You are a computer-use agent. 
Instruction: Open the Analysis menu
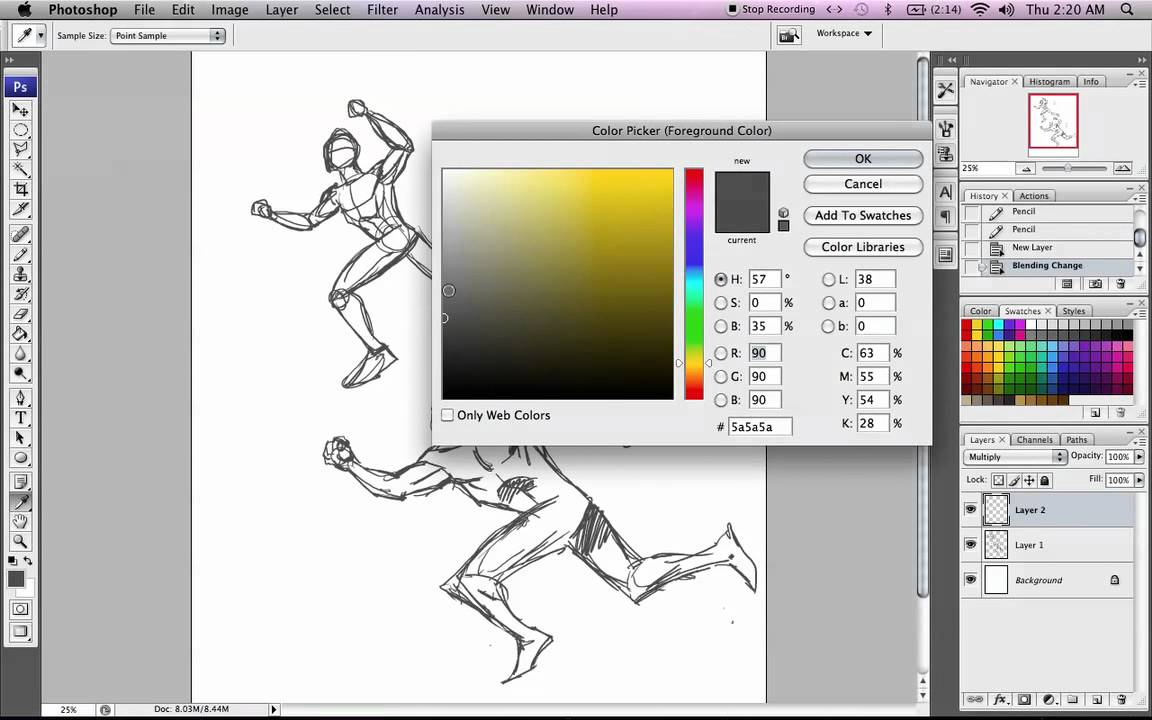(439, 10)
